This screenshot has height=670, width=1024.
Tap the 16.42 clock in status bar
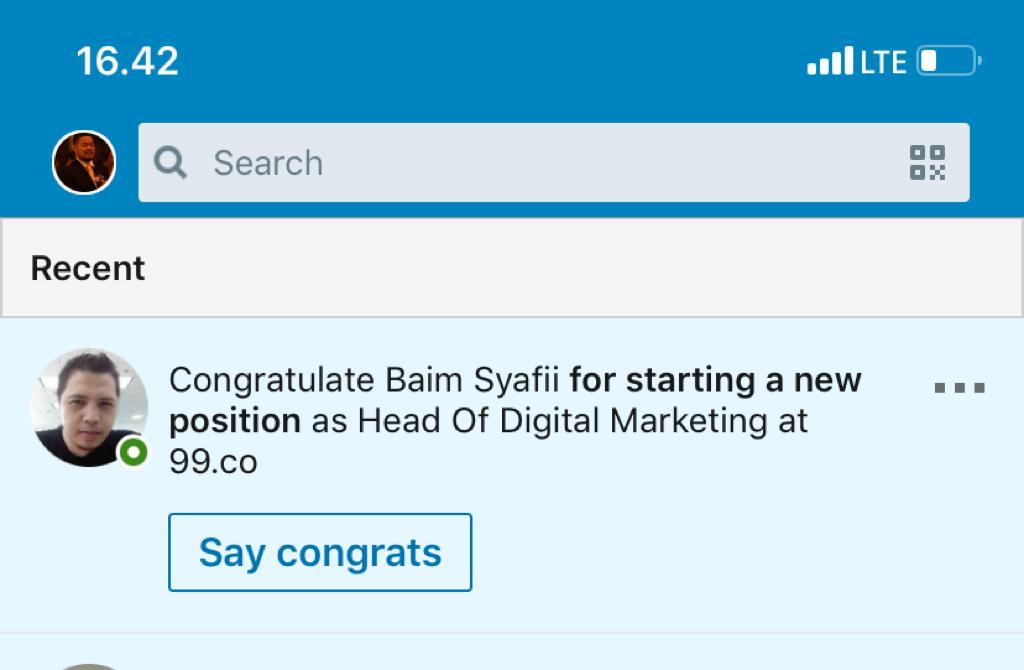127,62
